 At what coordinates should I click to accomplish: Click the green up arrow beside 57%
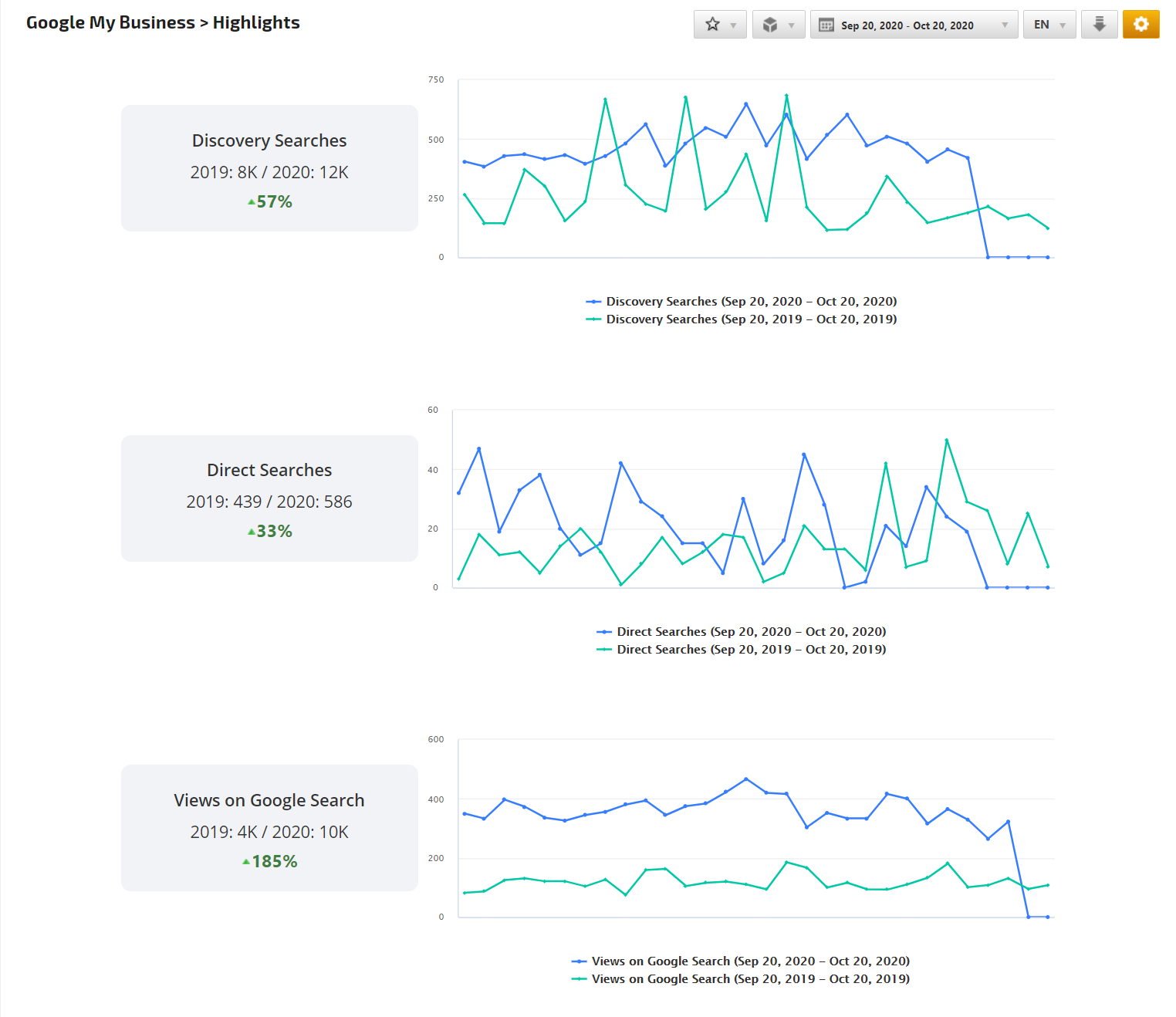click(251, 202)
